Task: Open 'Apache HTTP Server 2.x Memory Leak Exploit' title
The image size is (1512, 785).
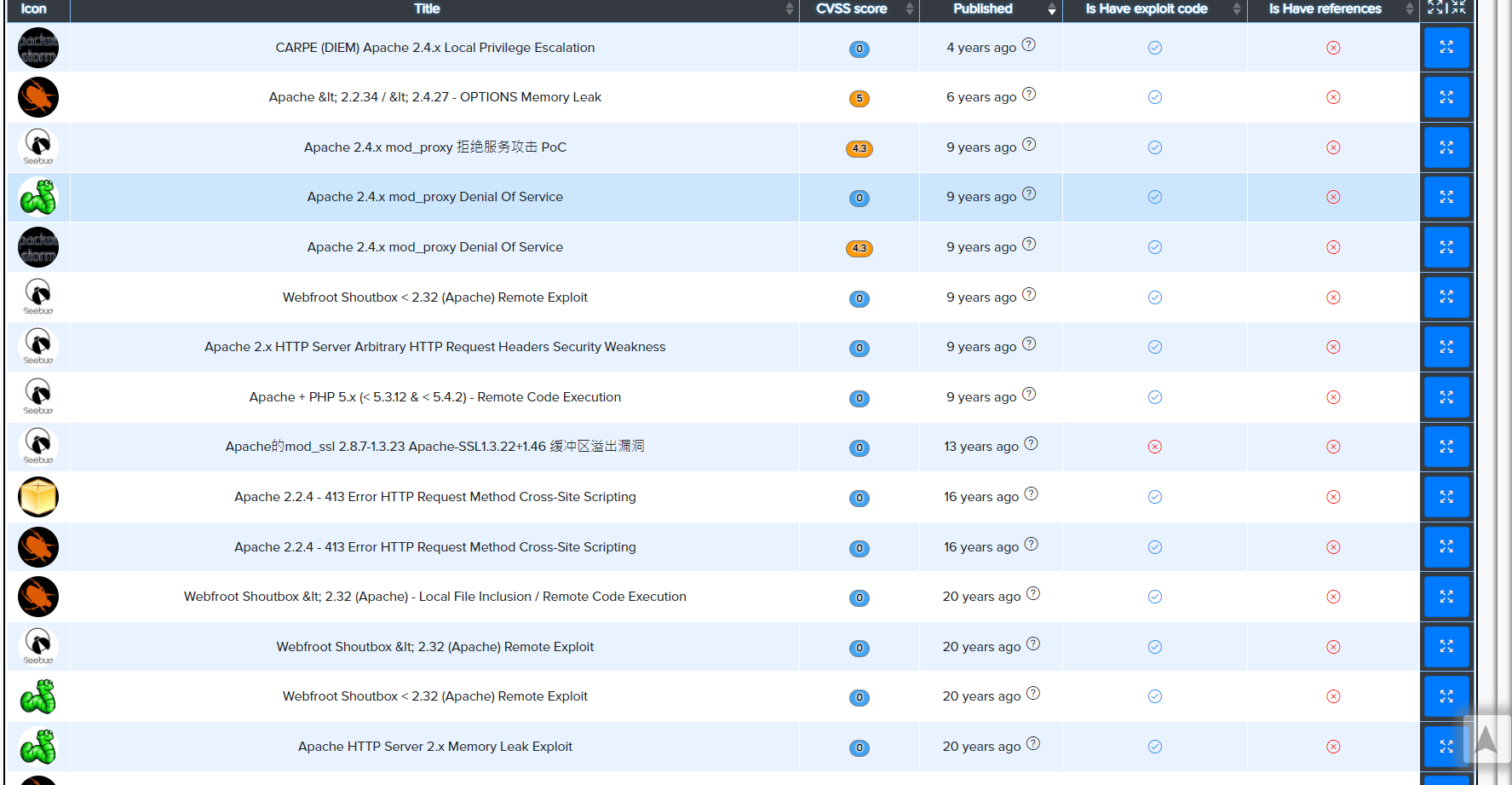Action: coord(435,747)
